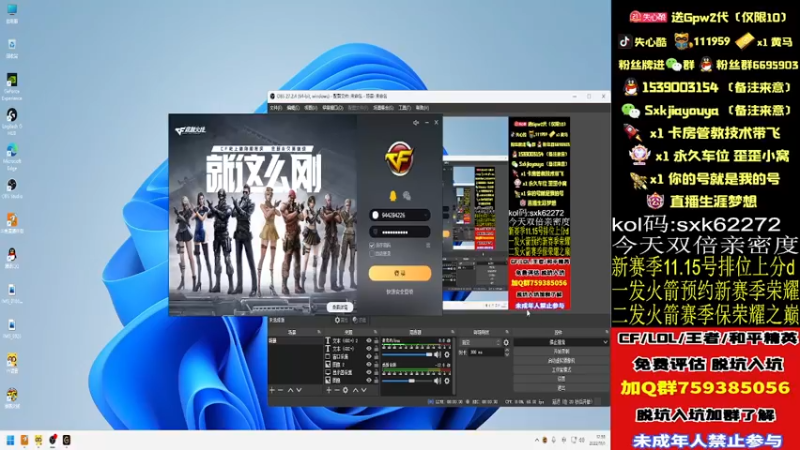Pop out the OBS scene transitions dock
Viewport: 800px width, 450px height.
click(x=507, y=332)
